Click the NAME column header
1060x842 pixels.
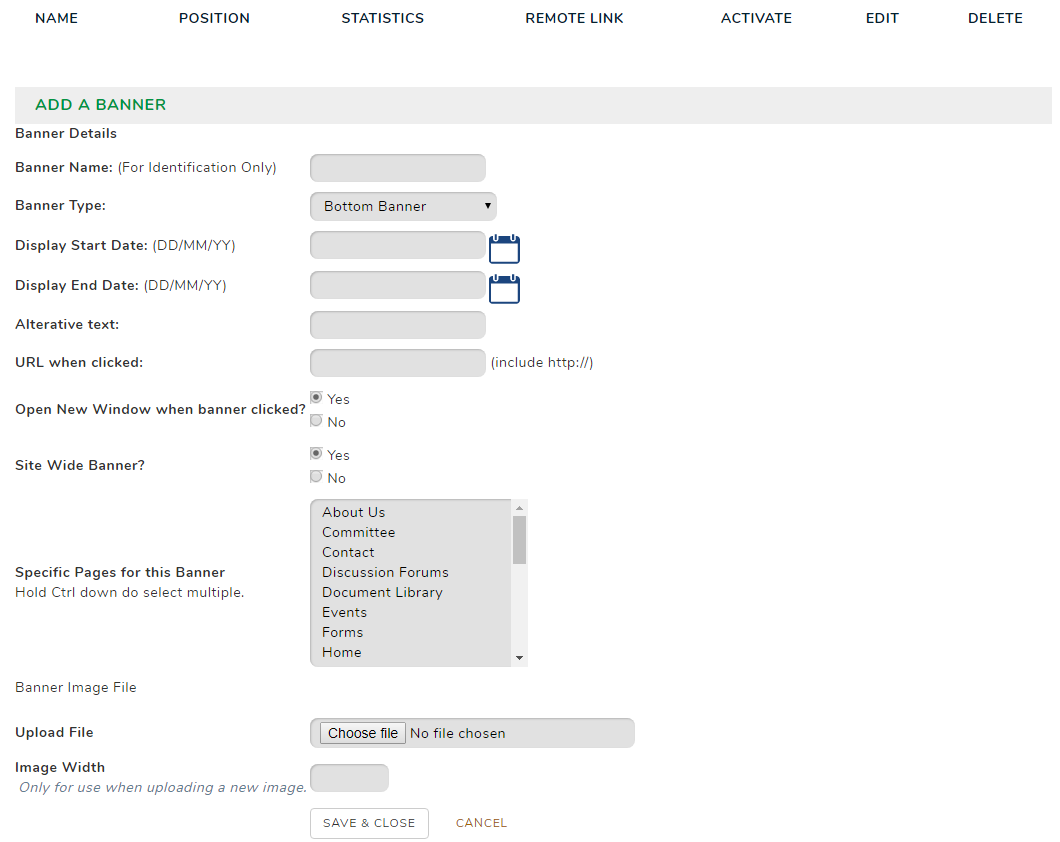tap(56, 18)
